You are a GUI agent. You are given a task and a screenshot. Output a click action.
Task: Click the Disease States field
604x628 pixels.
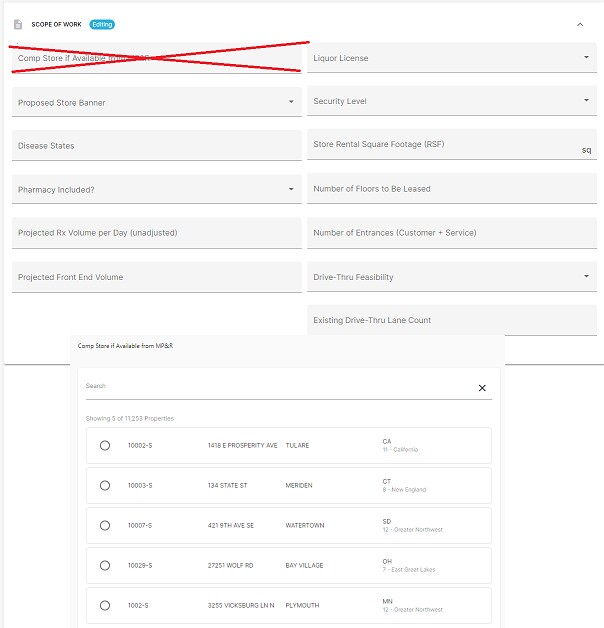(157, 146)
